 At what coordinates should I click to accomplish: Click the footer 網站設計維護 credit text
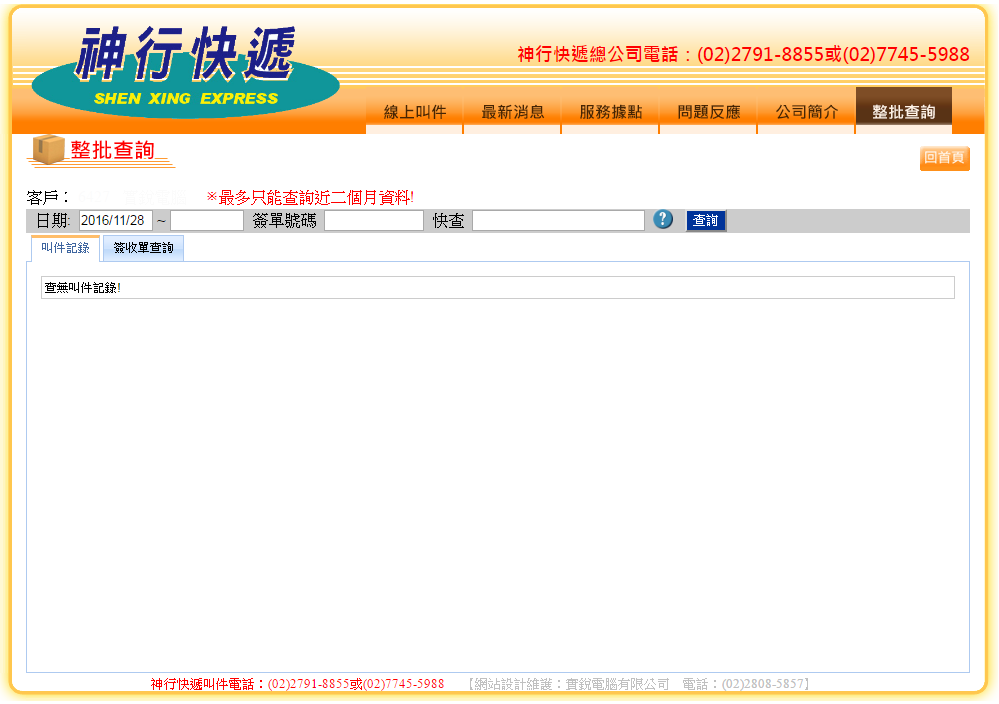pos(638,685)
